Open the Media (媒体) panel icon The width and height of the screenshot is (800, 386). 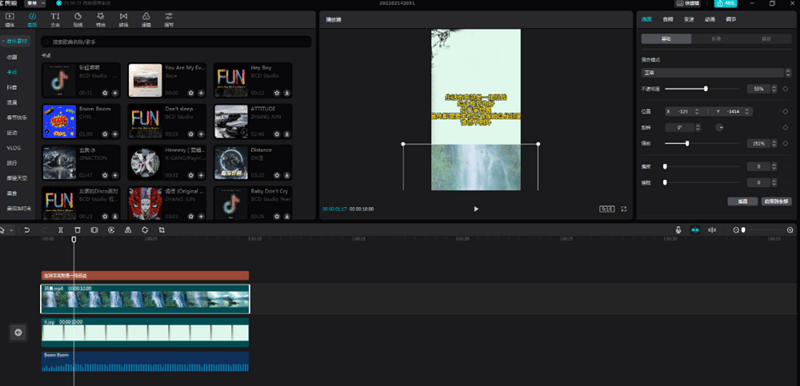click(x=10, y=19)
